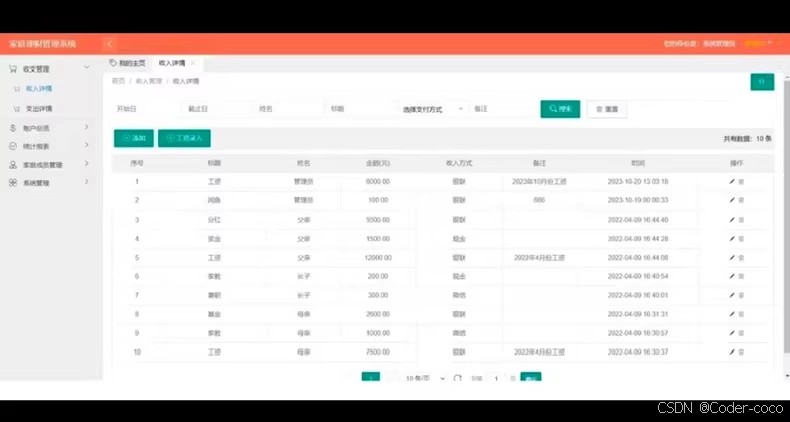Delete the 奖金 1500.00 row via its trash icon
Image resolution: width=790 pixels, height=422 pixels.
click(741, 239)
